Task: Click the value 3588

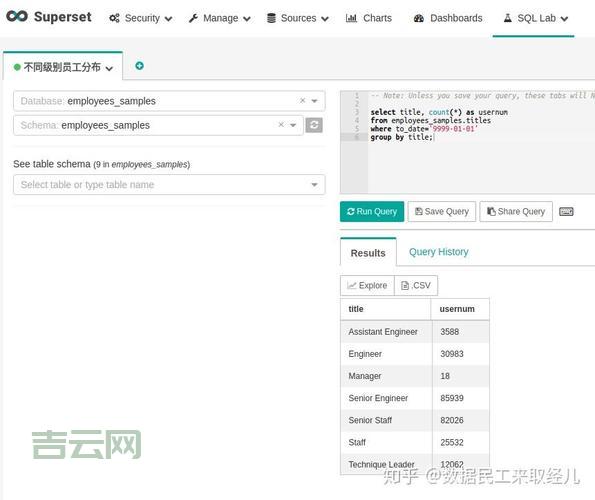Action: [x=450, y=332]
